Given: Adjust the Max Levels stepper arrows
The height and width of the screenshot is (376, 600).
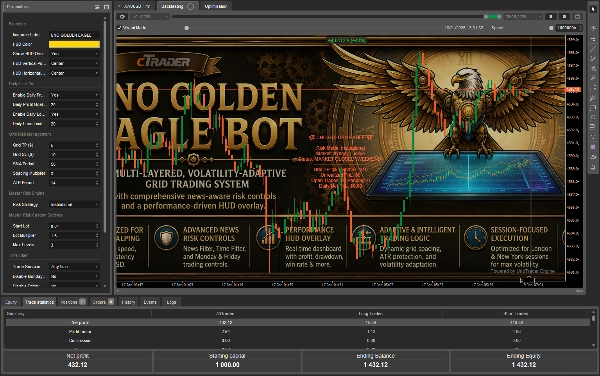Looking at the screenshot, I should 97,245.
